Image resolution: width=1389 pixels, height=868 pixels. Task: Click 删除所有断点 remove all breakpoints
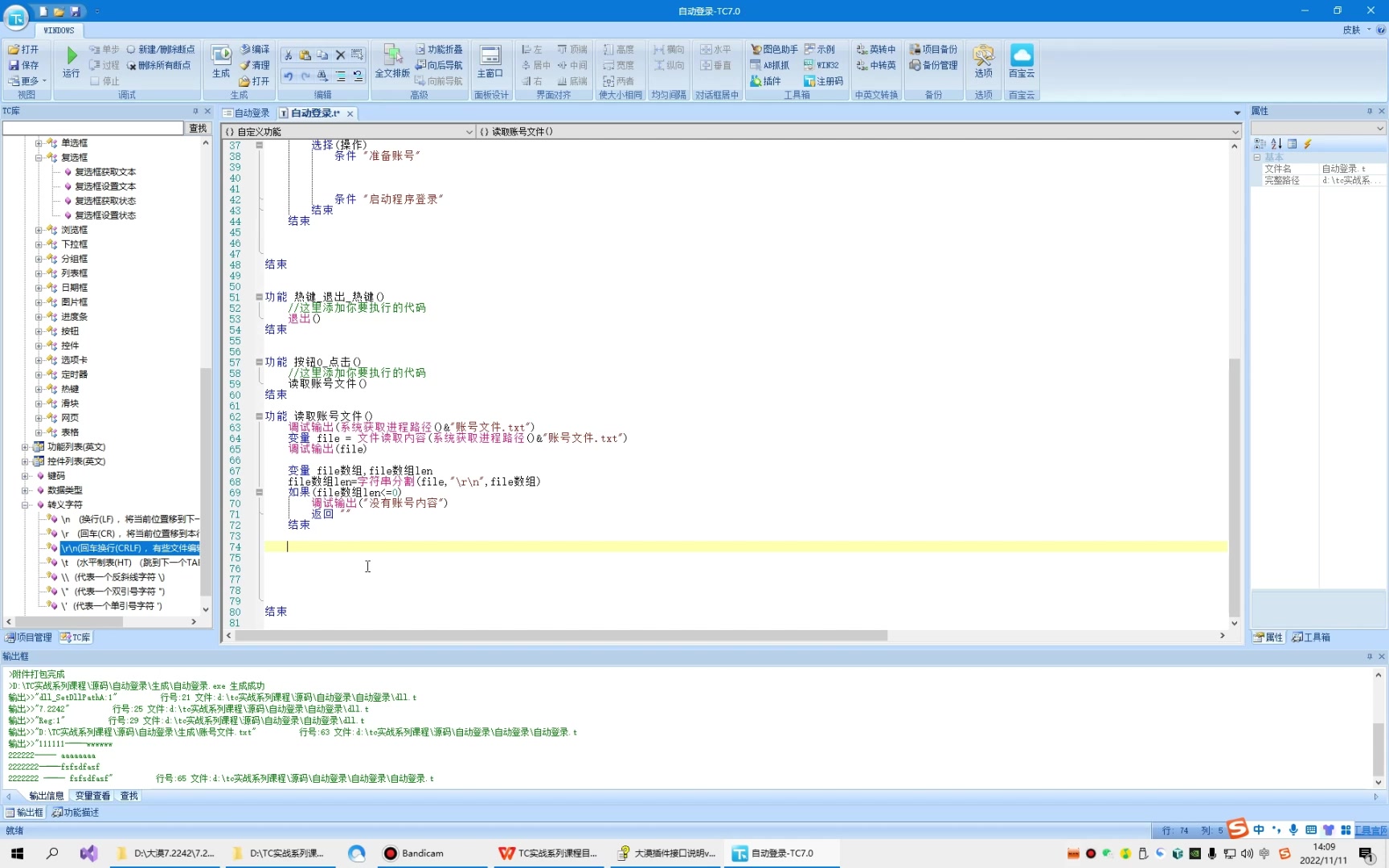tap(159, 65)
